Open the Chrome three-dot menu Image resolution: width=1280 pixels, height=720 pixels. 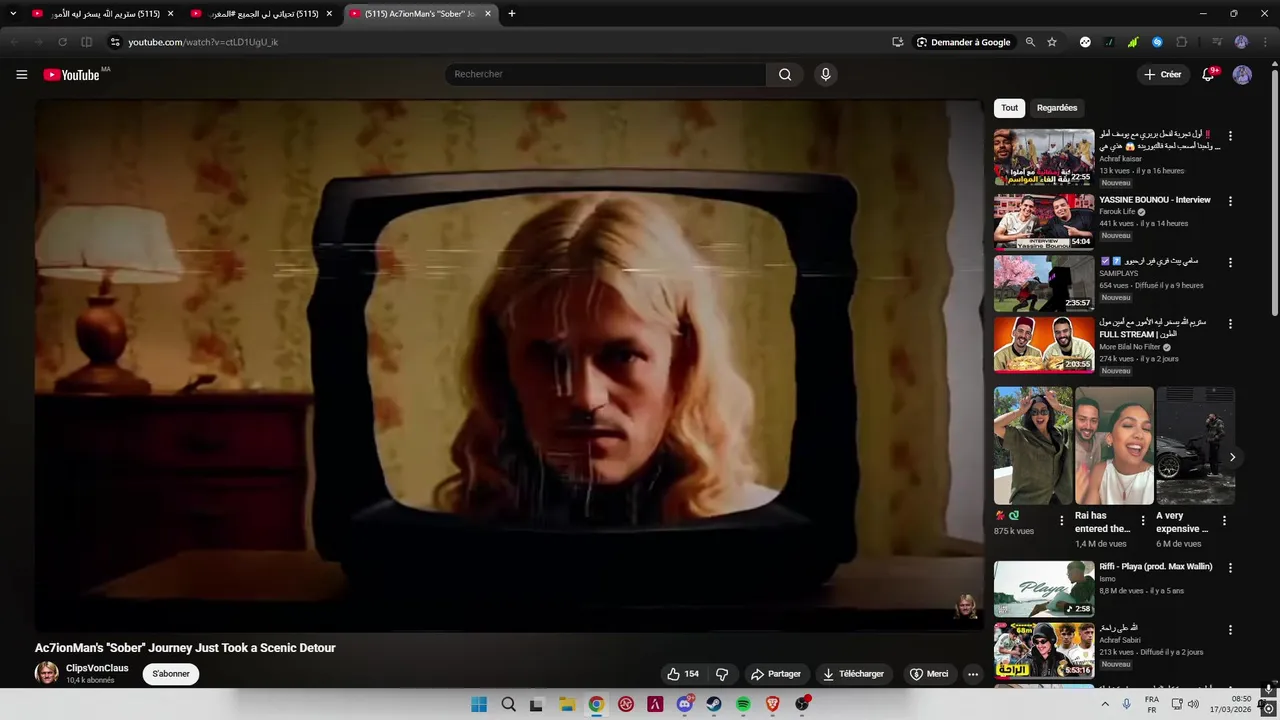click(1265, 42)
